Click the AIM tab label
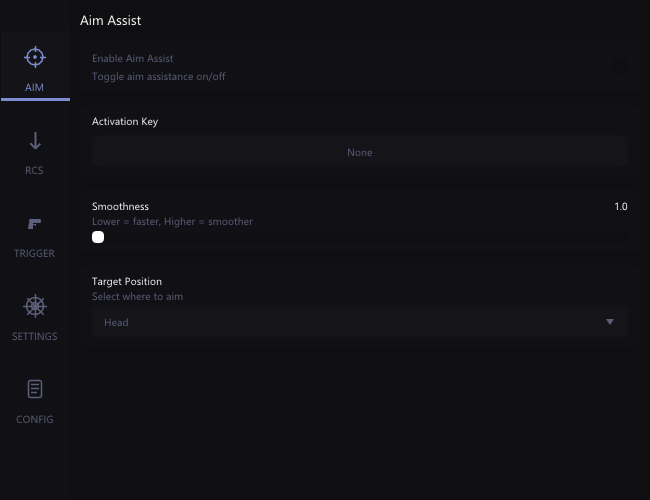The height and width of the screenshot is (500, 650). pos(34,87)
